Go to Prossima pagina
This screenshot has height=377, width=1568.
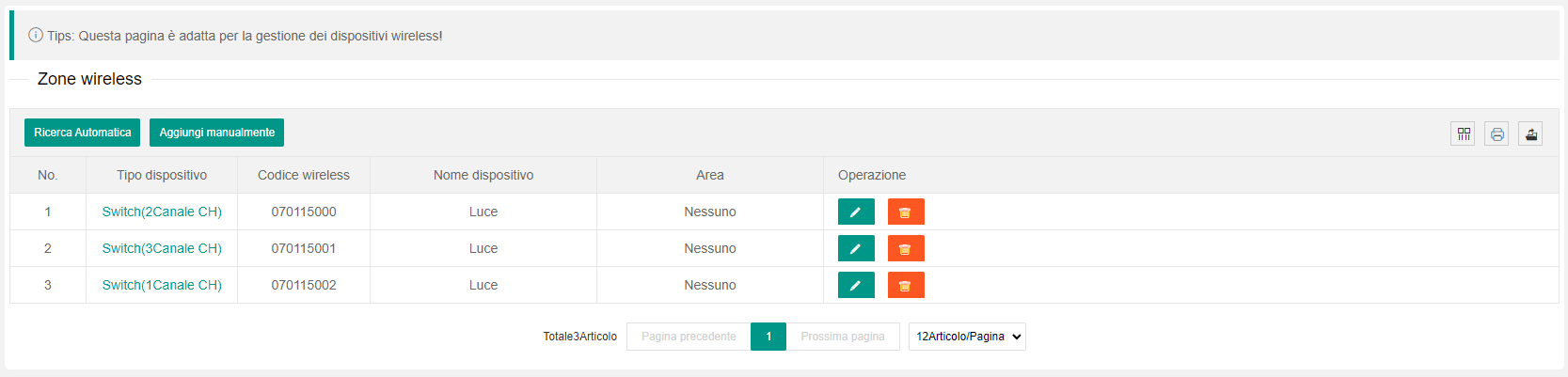click(842, 337)
